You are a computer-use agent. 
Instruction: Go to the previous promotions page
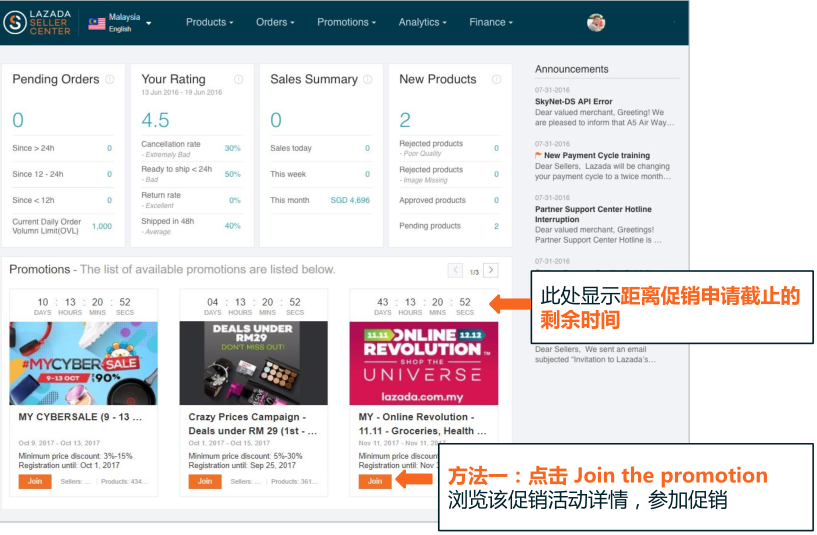(455, 270)
